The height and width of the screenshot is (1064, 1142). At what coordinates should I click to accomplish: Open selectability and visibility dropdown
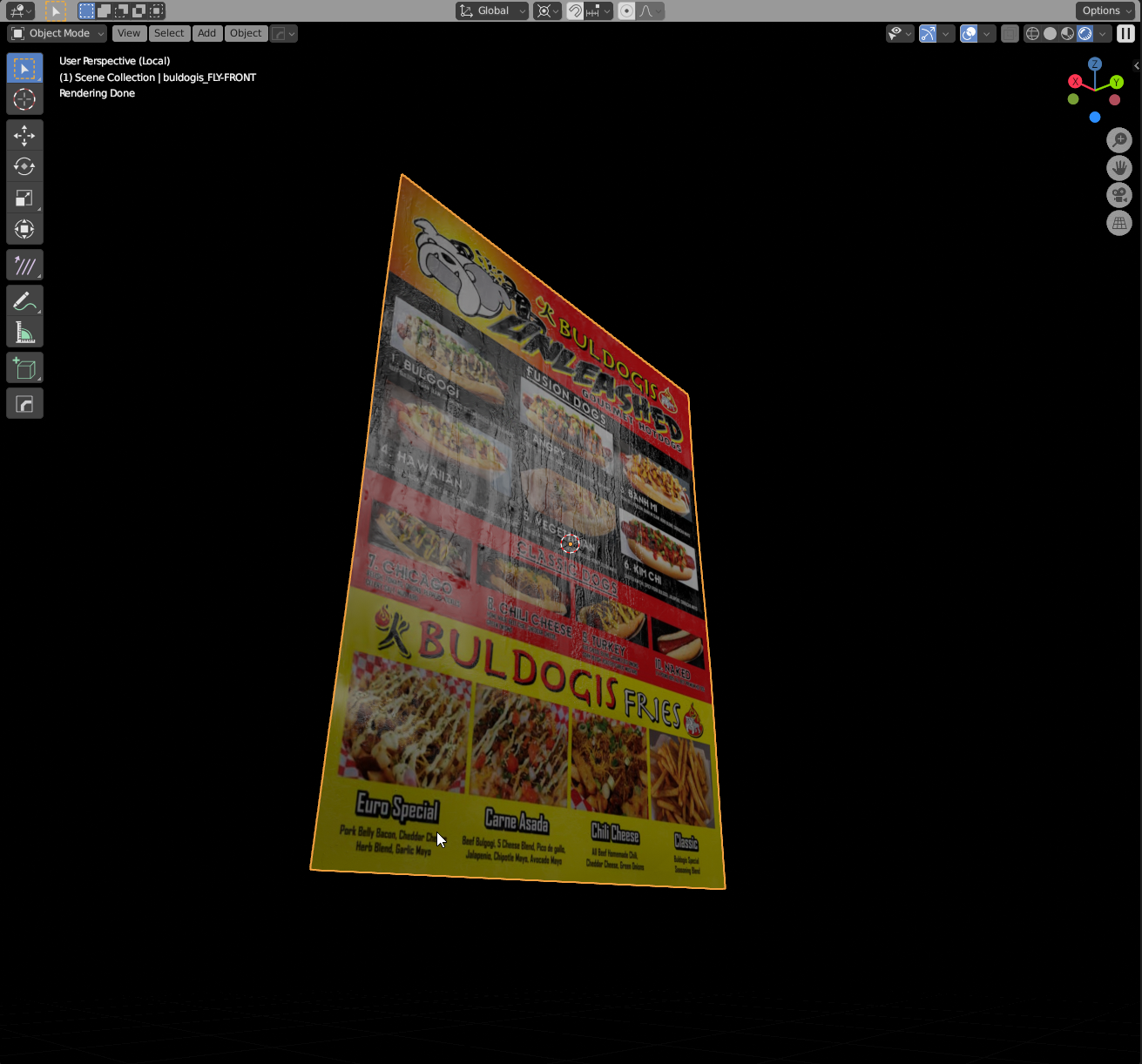[900, 33]
